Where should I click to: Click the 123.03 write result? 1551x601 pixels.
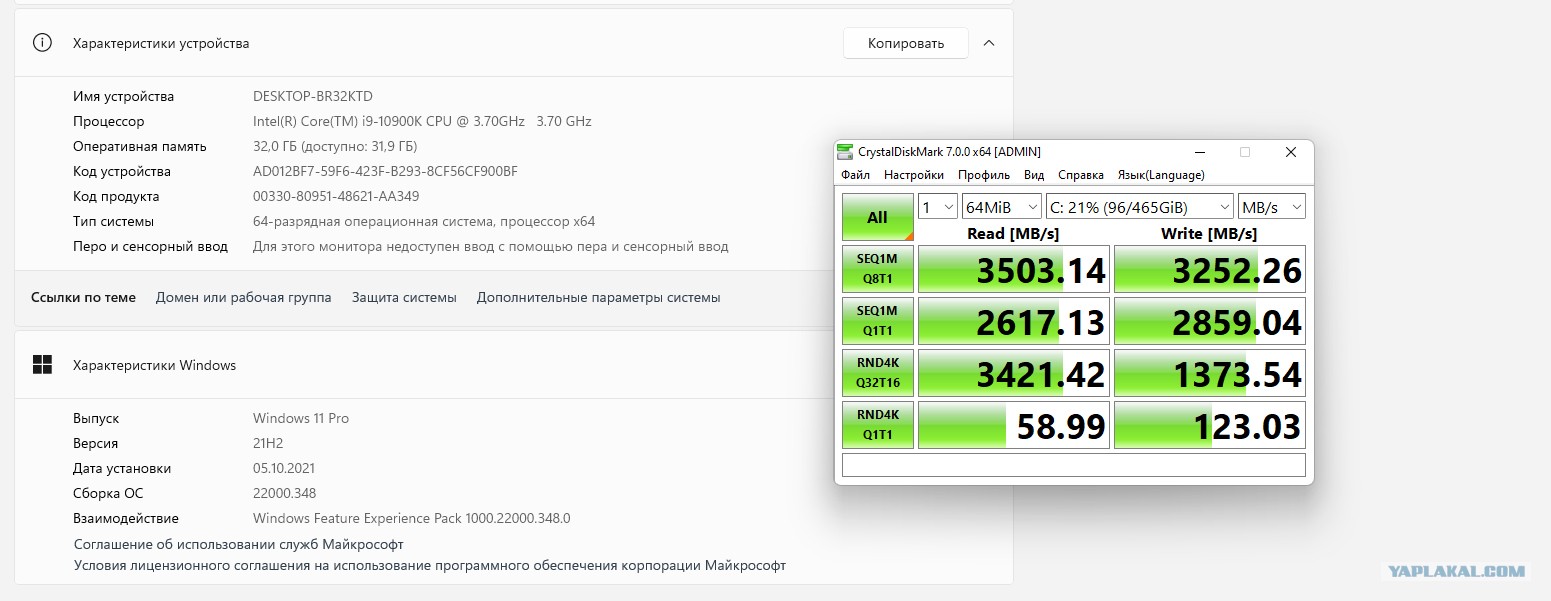[1210, 425]
